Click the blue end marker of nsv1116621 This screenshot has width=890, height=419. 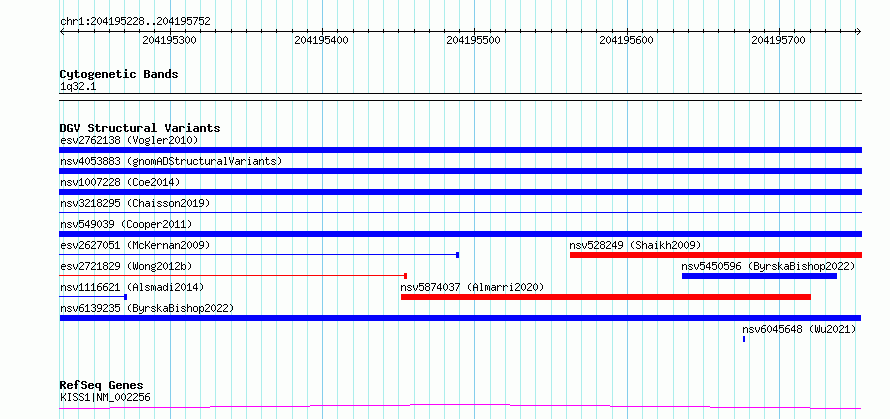125,297
